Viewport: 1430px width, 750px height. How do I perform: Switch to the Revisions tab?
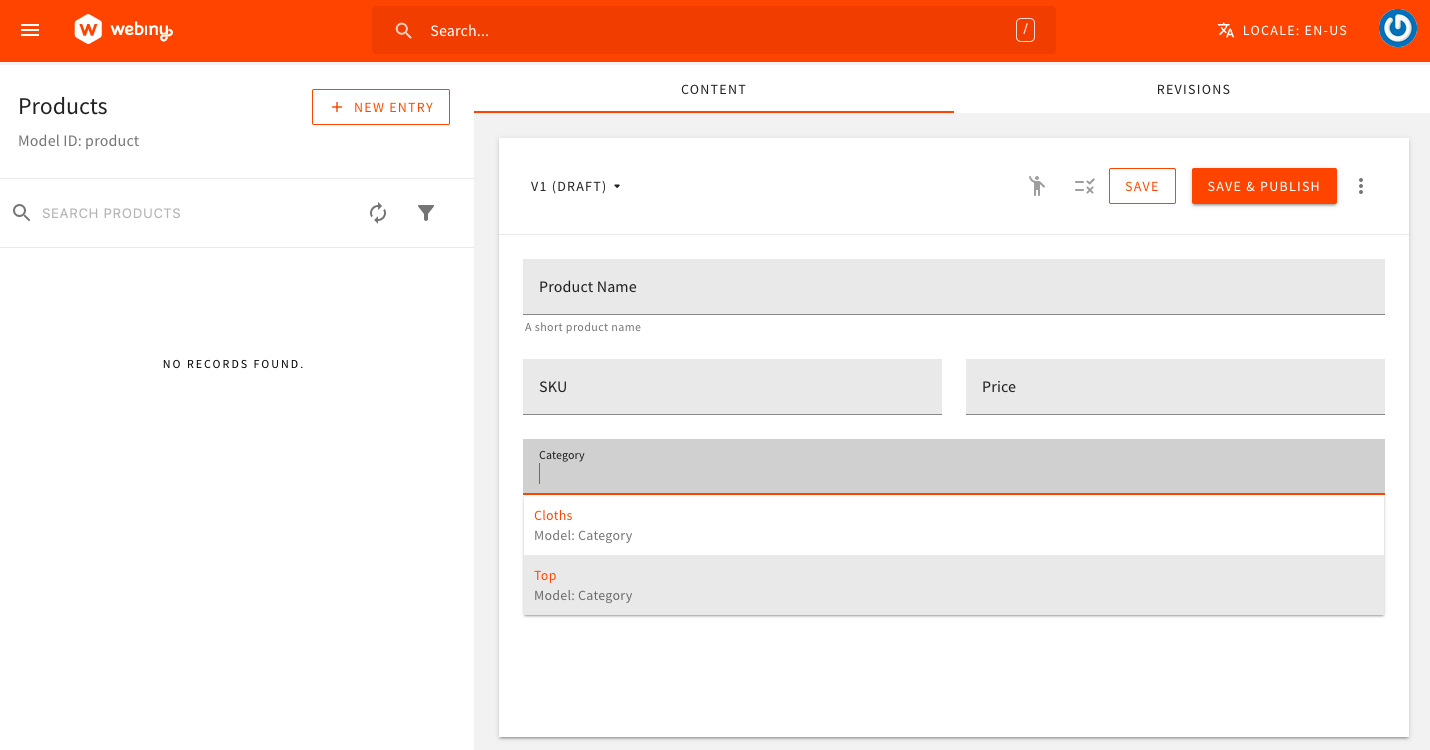(1193, 89)
